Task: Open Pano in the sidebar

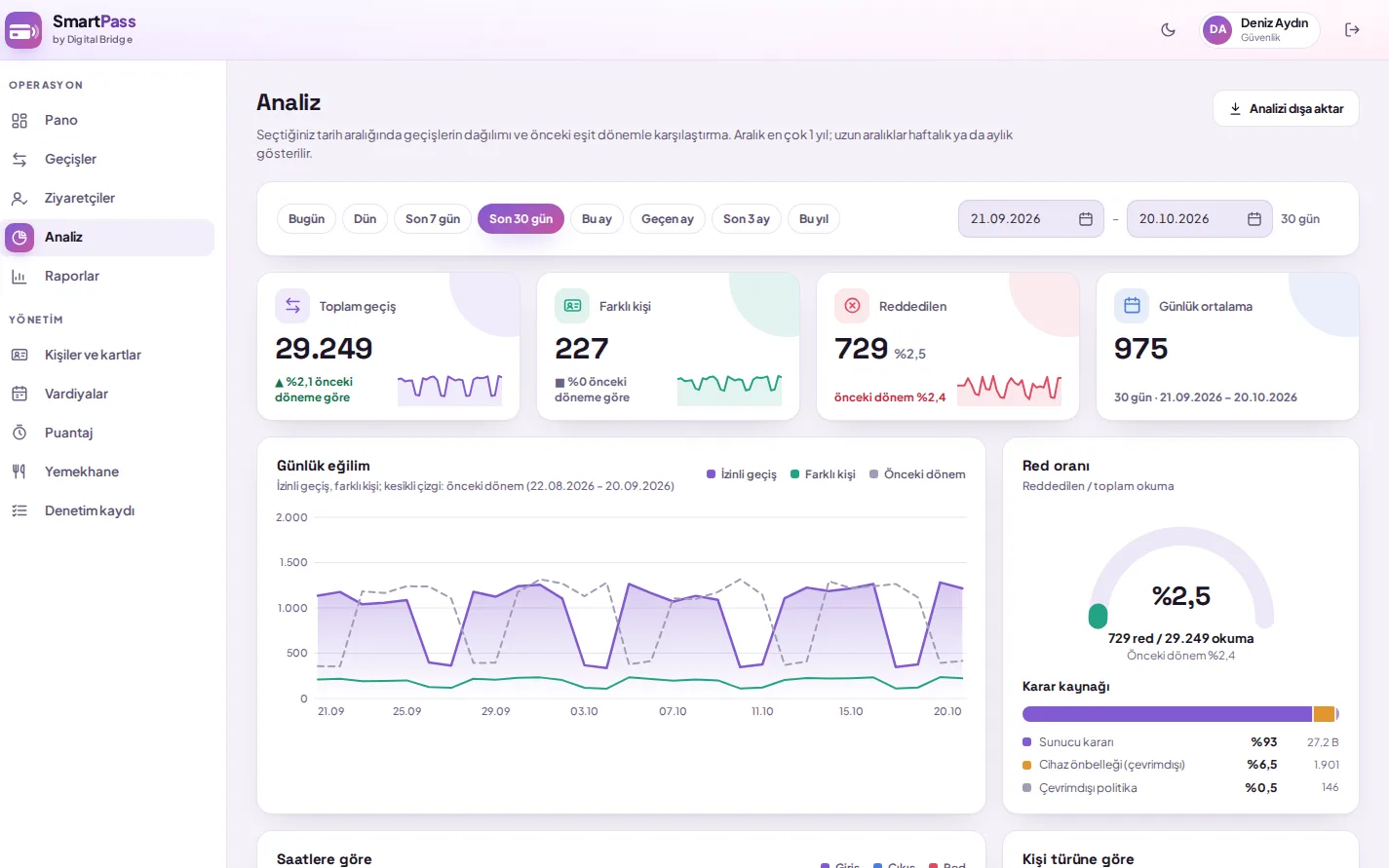Action: (107, 121)
